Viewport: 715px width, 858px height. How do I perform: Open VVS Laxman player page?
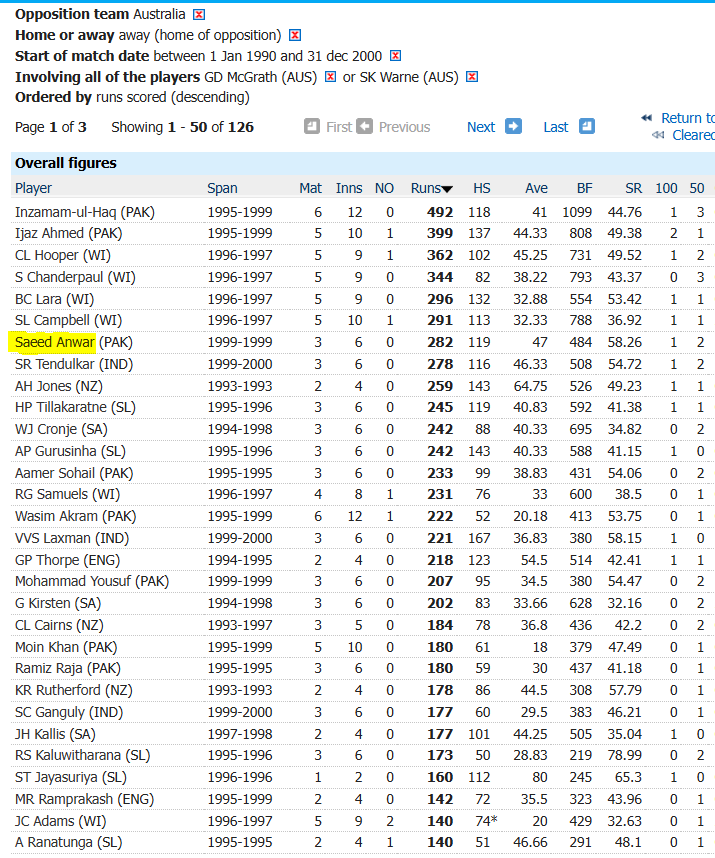[x=53, y=538]
